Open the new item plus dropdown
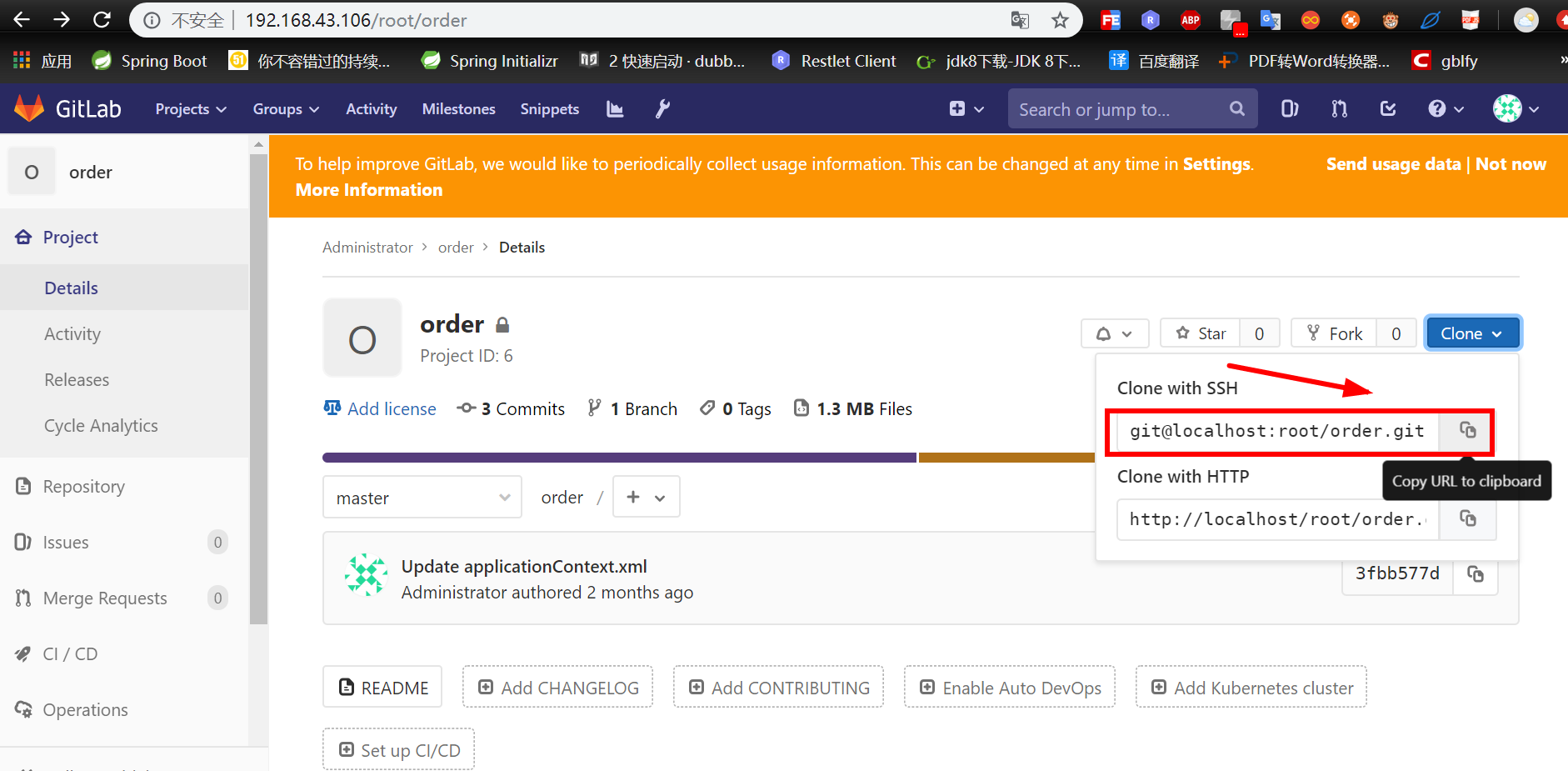Screen dimensions: 1568x771 966,109
